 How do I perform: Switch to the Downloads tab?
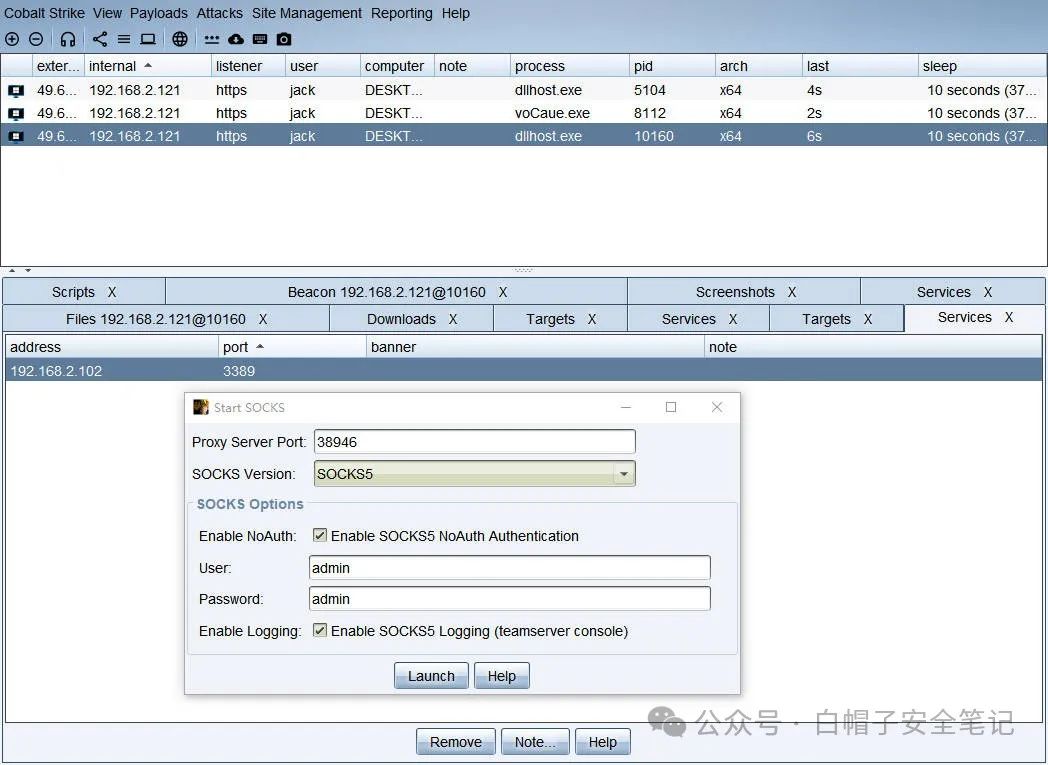click(411, 319)
